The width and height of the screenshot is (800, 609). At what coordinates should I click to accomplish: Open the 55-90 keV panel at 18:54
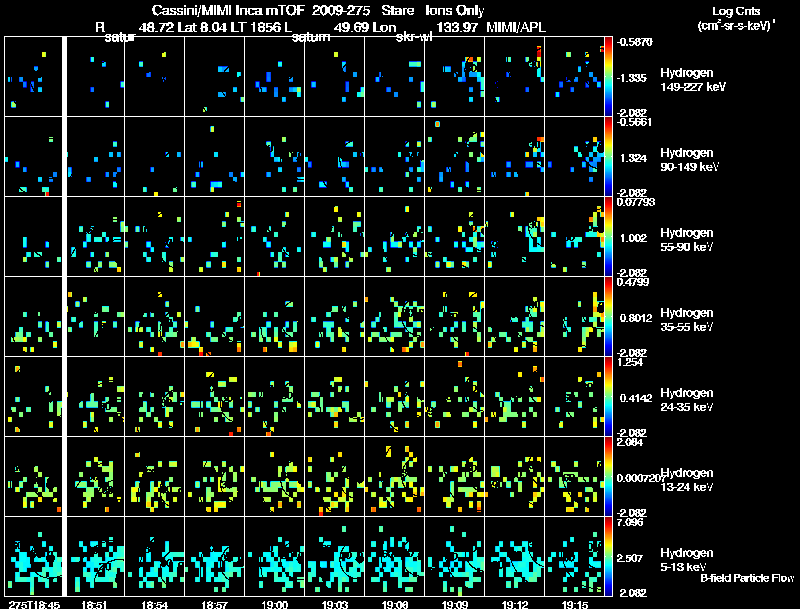(155, 237)
